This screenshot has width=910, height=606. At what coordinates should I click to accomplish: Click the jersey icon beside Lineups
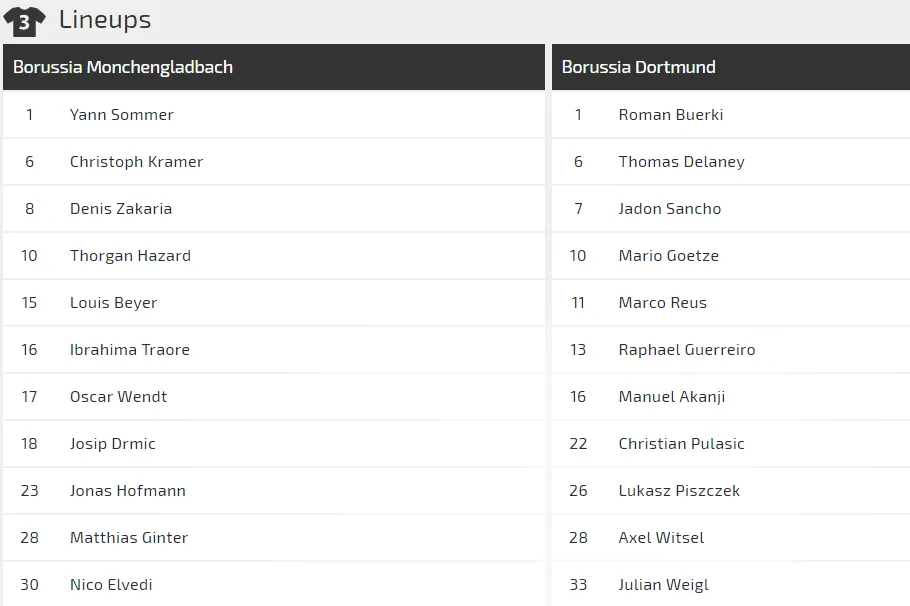24,20
